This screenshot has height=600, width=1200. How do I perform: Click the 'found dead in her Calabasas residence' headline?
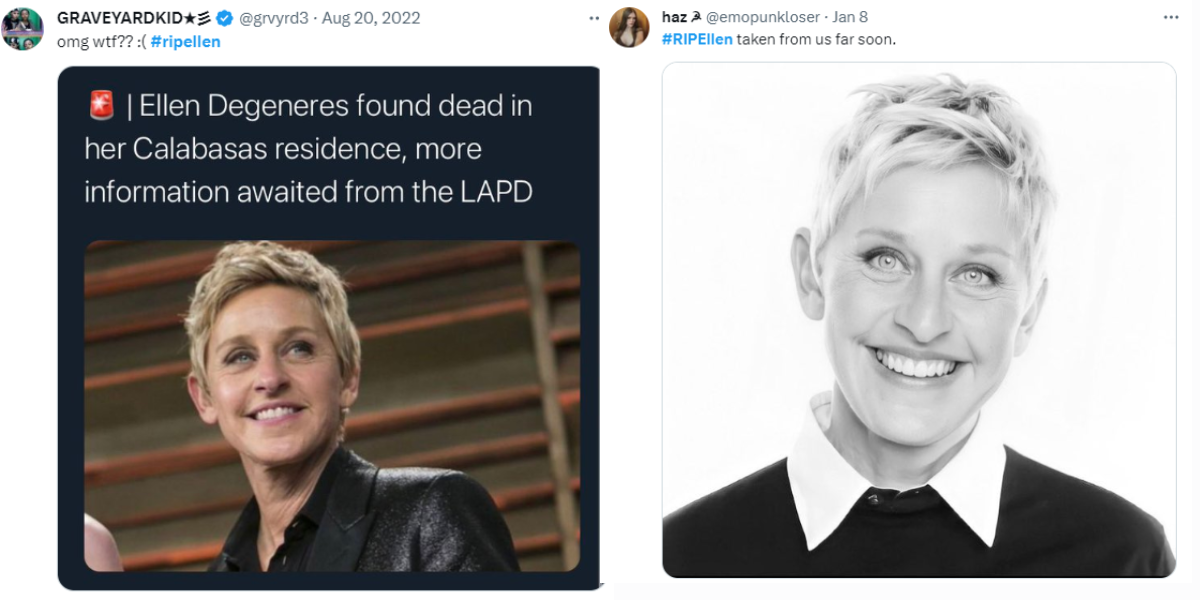(x=309, y=148)
